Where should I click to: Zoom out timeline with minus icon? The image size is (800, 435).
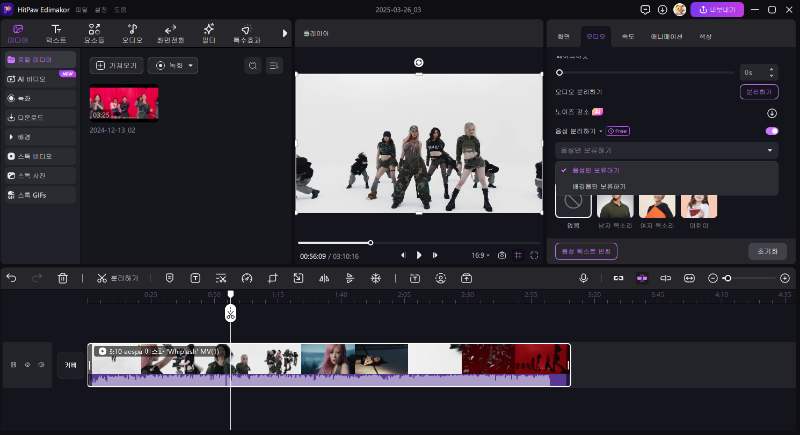click(x=713, y=278)
